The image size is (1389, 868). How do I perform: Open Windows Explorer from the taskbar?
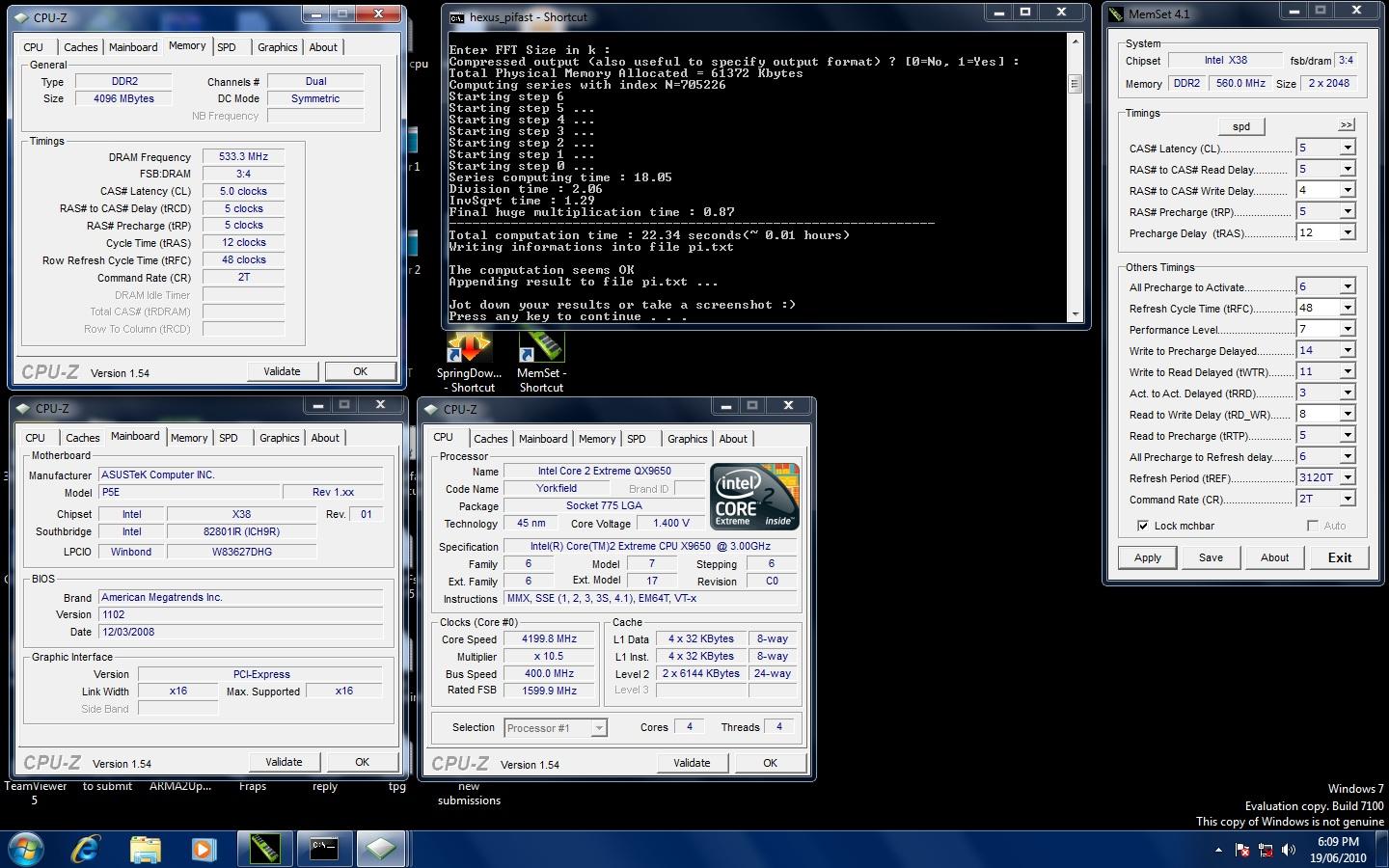[145, 850]
